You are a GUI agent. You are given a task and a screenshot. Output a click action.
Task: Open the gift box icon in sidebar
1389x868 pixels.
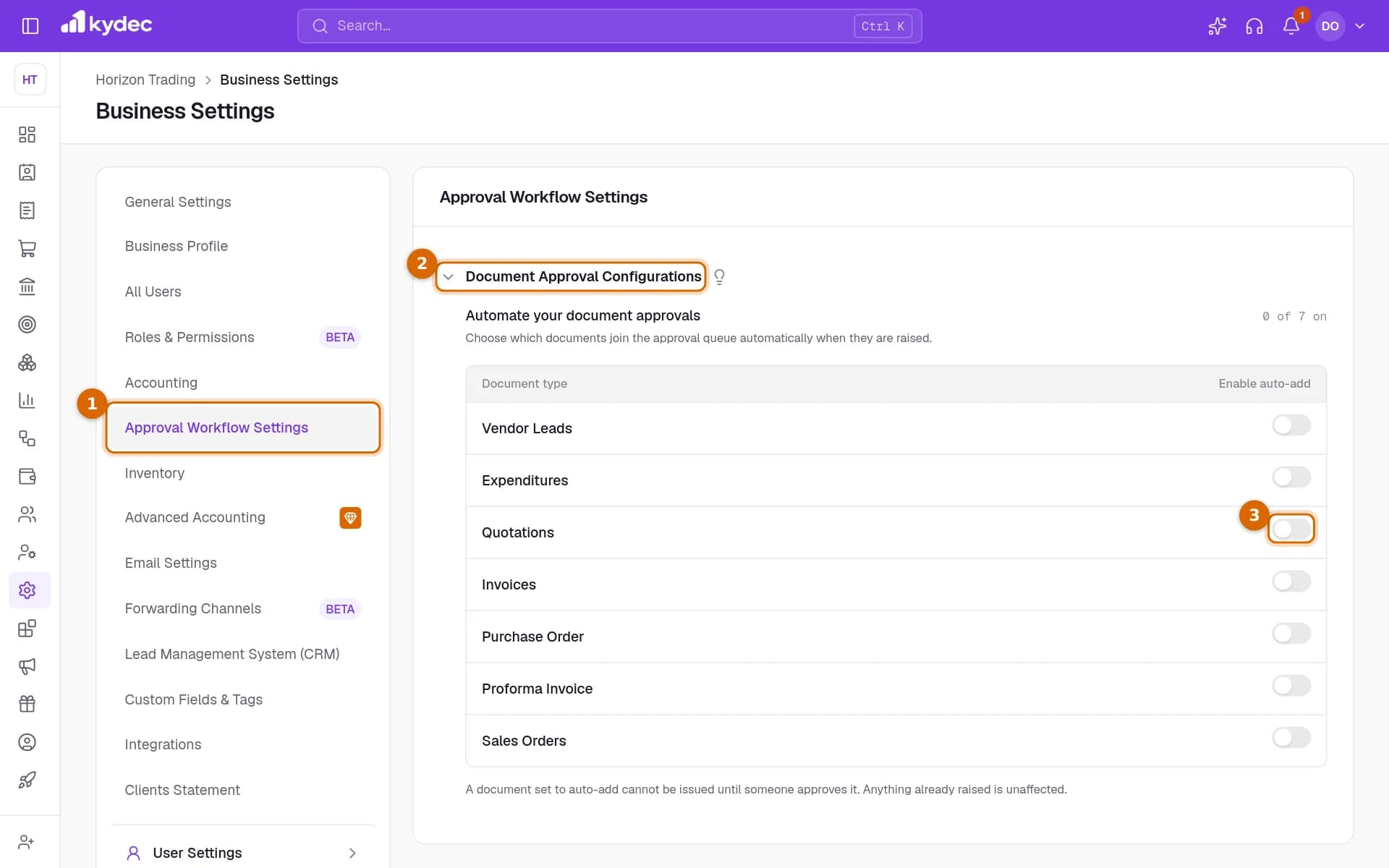[27, 704]
